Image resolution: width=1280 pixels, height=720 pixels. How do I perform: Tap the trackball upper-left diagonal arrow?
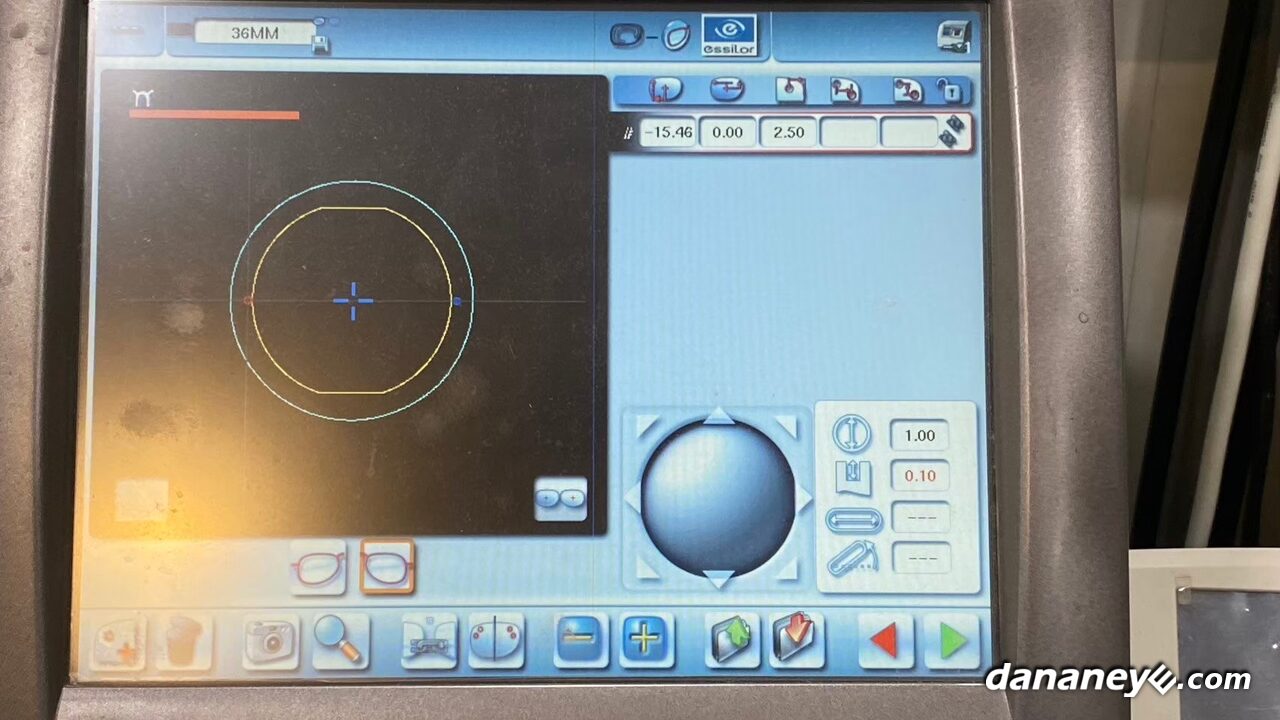[x=648, y=427]
